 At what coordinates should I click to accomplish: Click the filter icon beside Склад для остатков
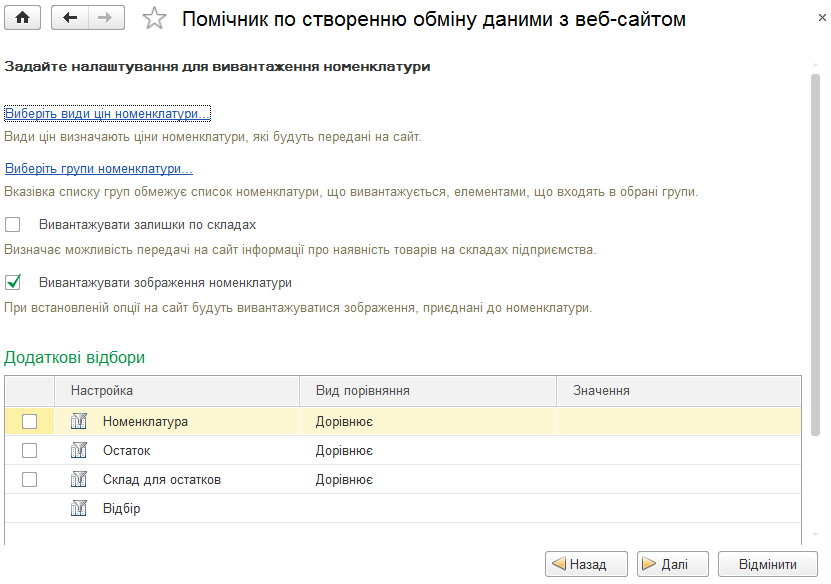tap(78, 480)
